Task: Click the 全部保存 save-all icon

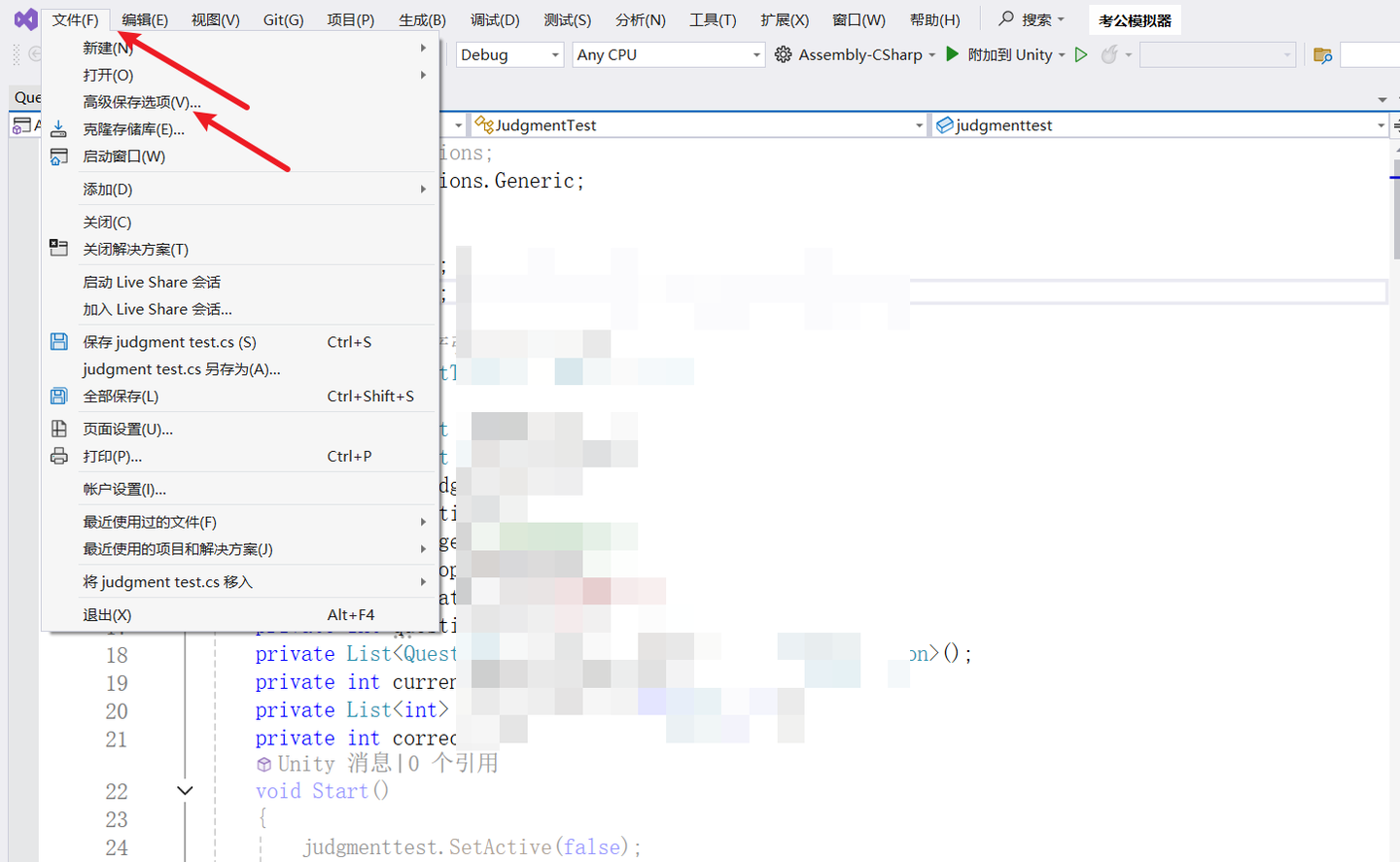Action: pos(59,397)
